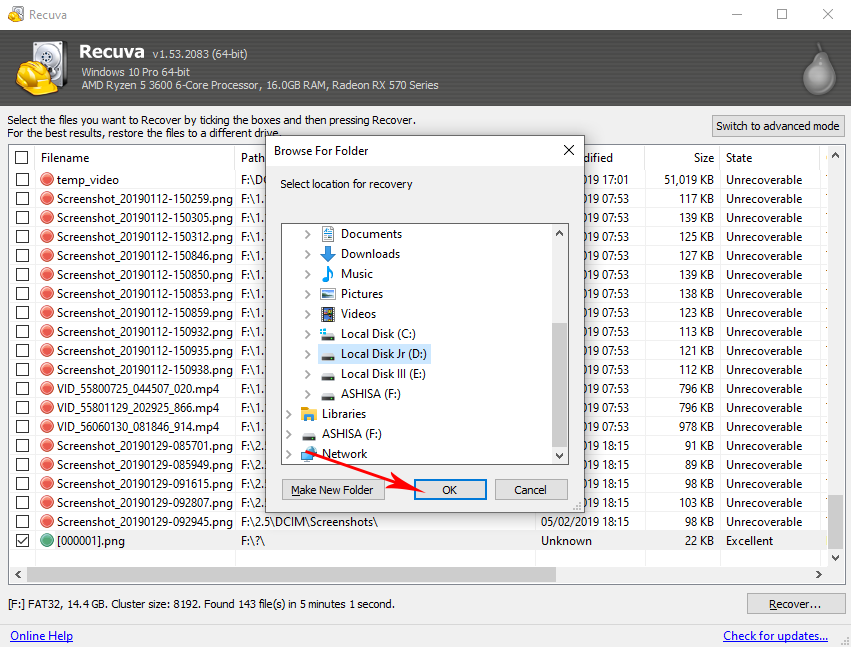Click the Documents folder icon in tree
Image resolution: width=851 pixels, height=647 pixels.
[x=328, y=234]
